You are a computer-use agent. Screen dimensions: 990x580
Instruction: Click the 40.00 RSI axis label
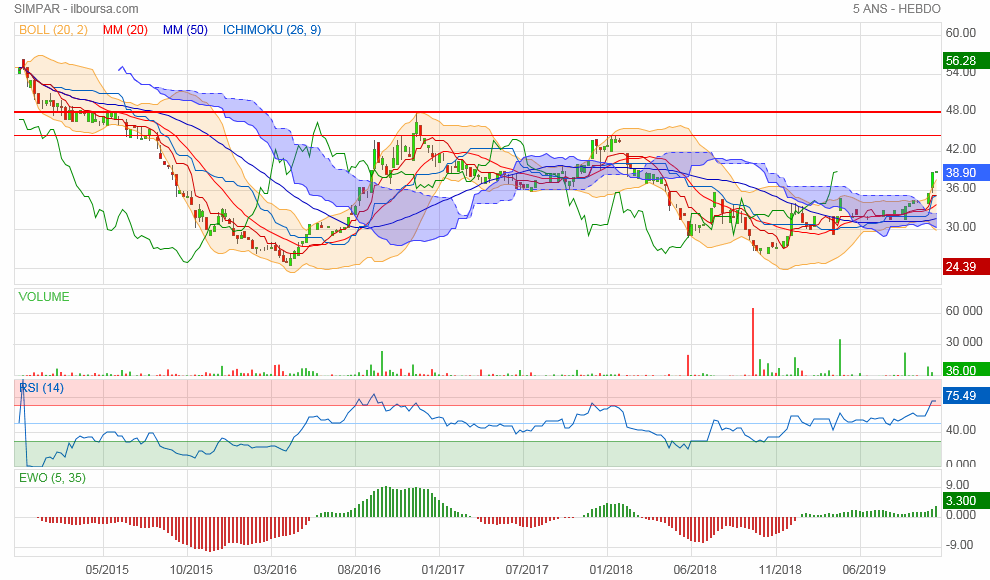(x=960, y=430)
